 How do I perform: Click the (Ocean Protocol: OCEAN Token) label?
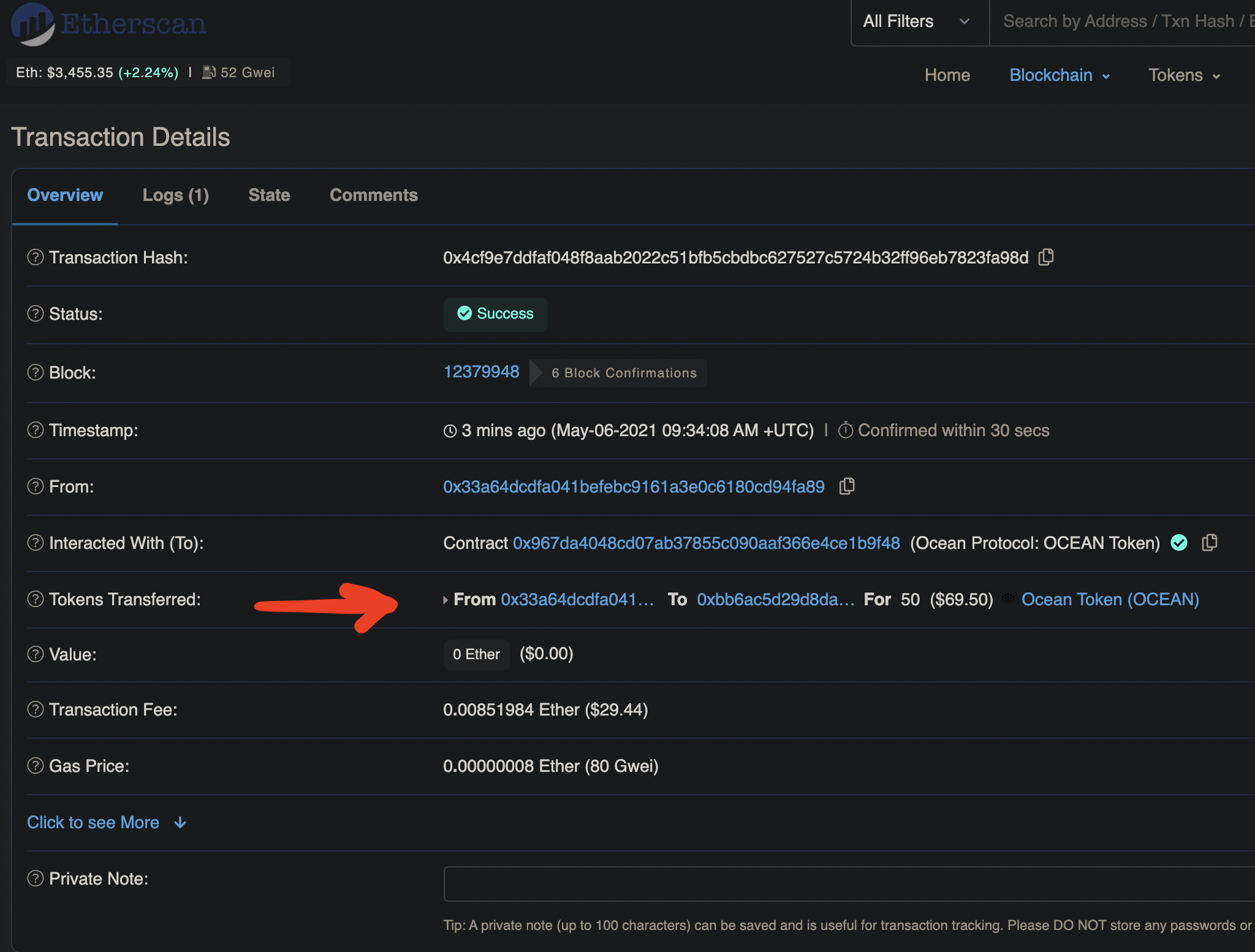tap(1035, 543)
